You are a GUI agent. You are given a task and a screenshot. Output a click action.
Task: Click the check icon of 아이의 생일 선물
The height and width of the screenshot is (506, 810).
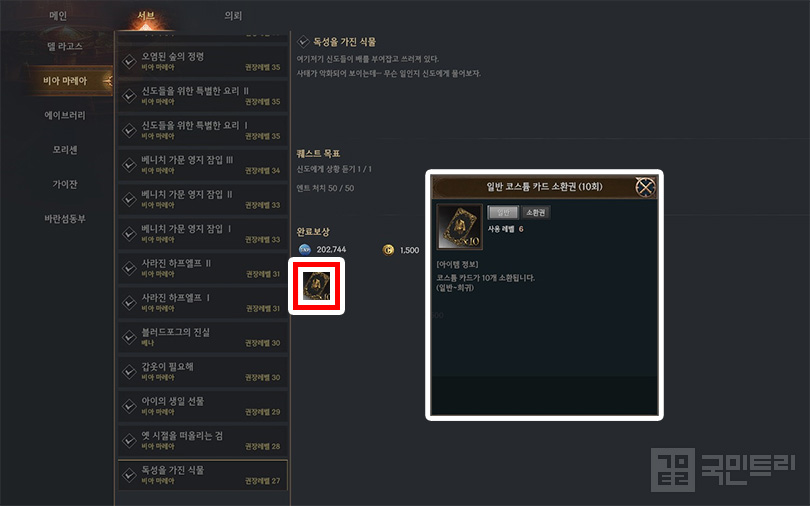point(129,406)
